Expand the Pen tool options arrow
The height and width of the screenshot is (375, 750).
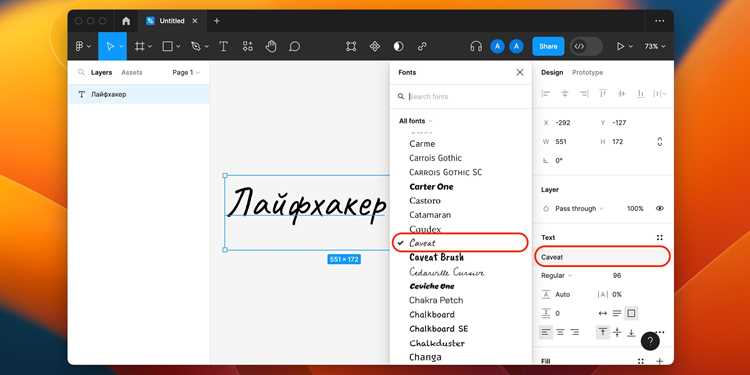click(206, 46)
